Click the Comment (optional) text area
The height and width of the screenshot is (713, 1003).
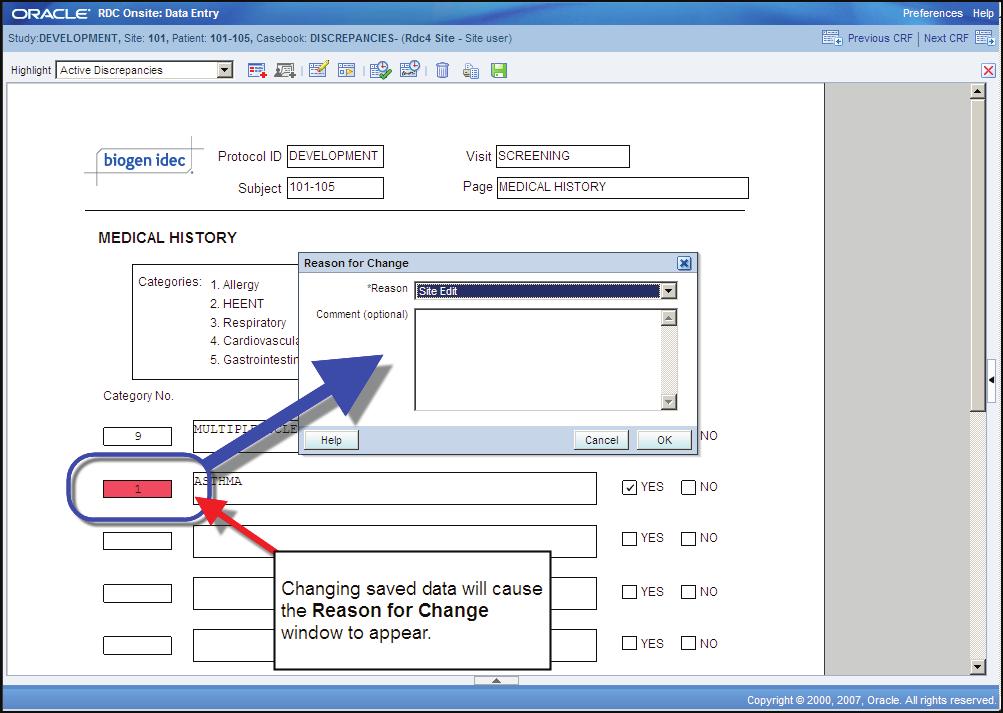[537, 359]
